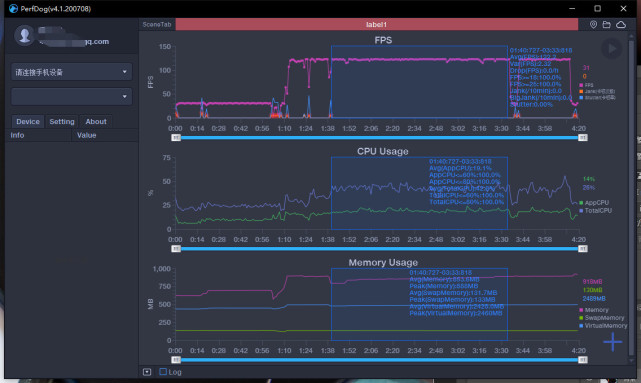This screenshot has height=383, width=641.
Task: Click the FPS chart left range slider handle
Action: pyautogui.click(x=176, y=138)
